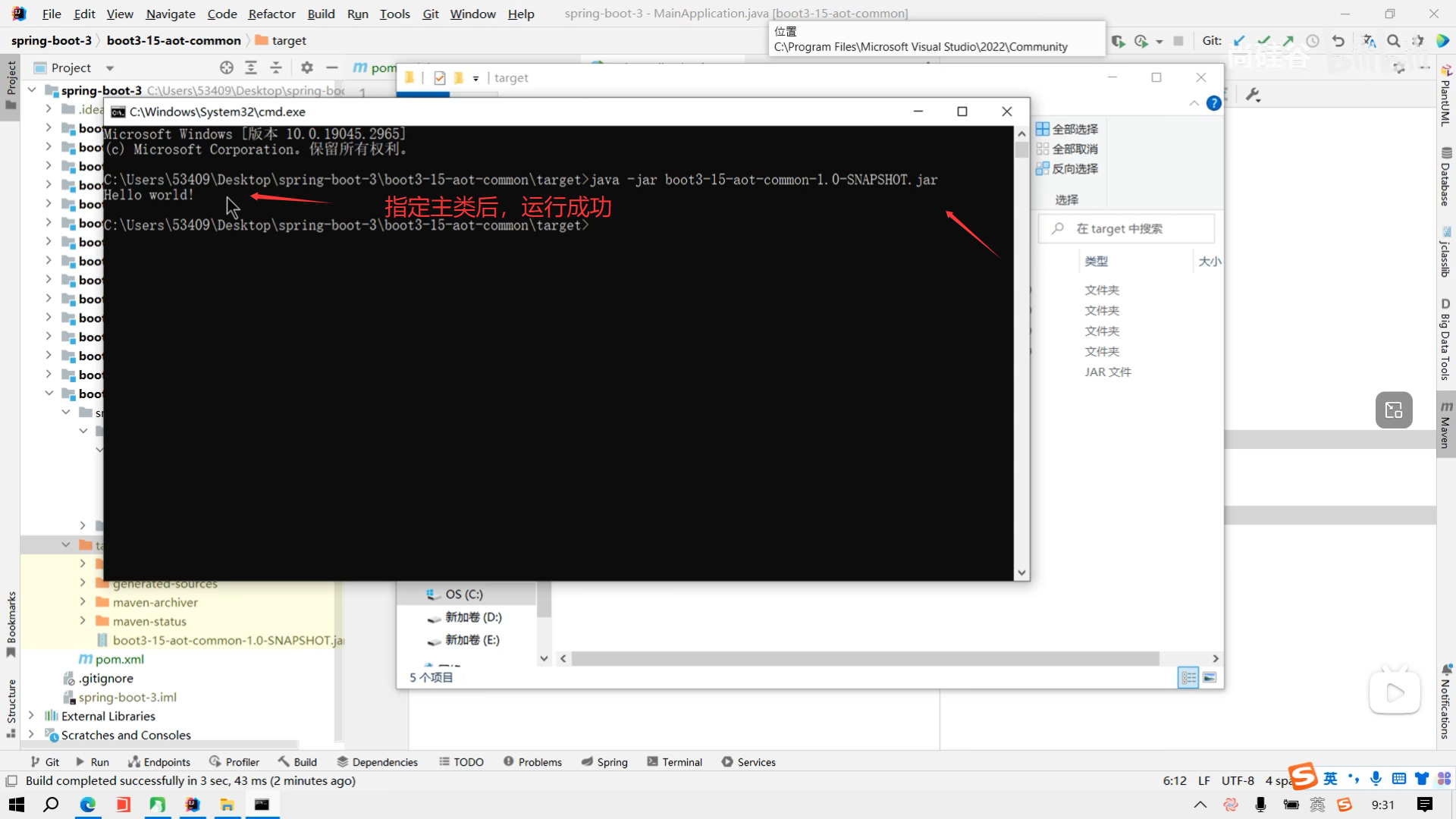
Task: Click the Git update project arrow icon
Action: [1239, 41]
